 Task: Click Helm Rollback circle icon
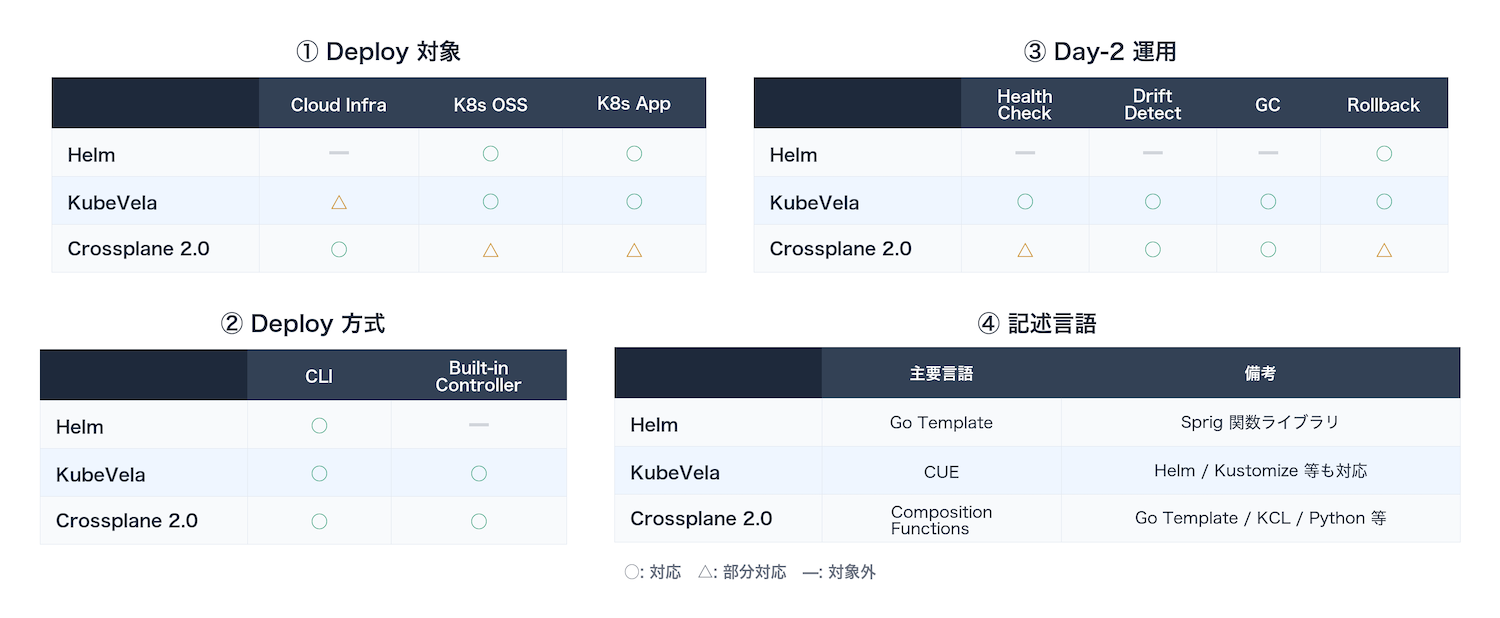1384,153
